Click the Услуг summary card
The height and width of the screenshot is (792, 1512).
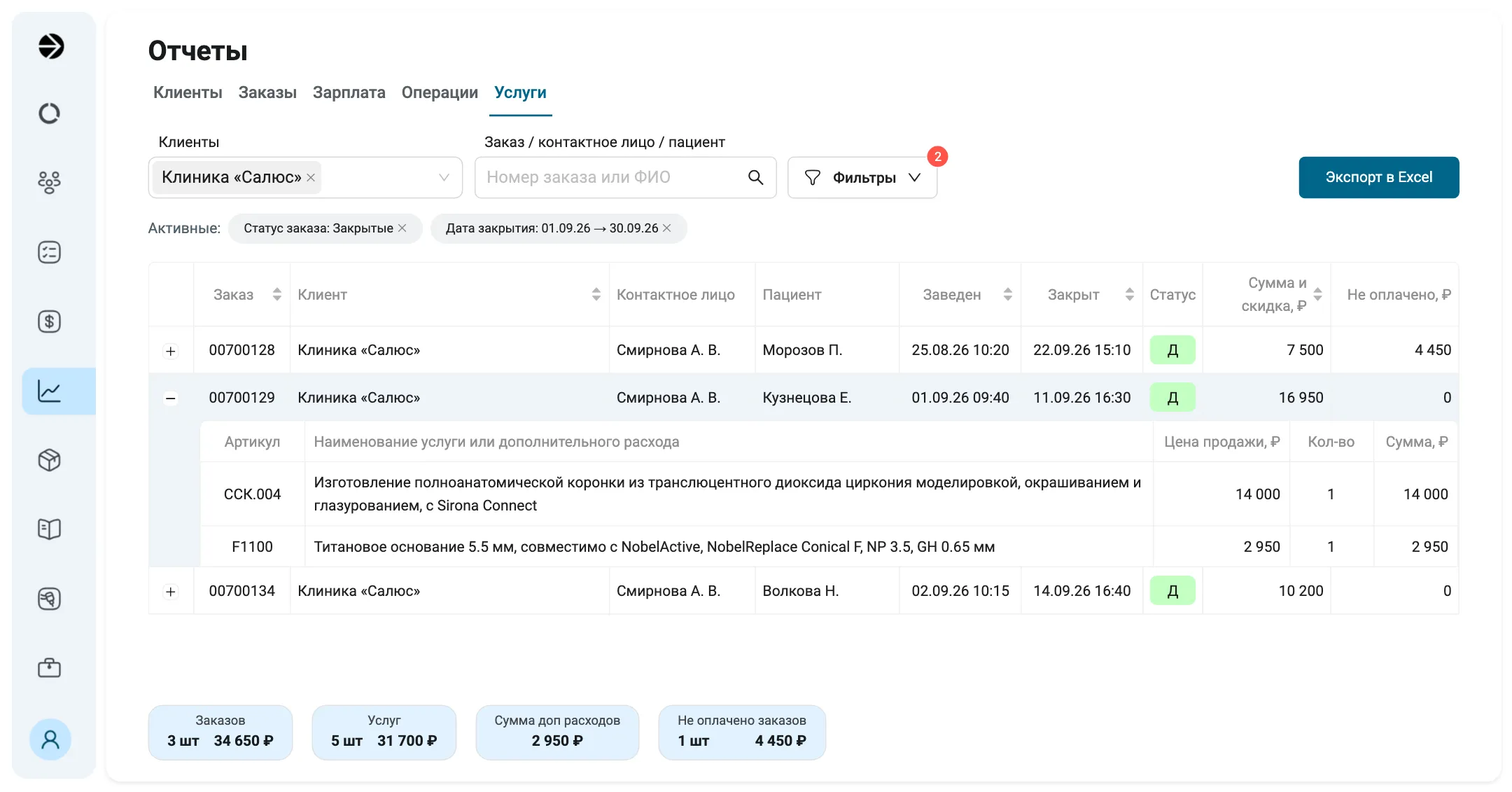coord(384,732)
